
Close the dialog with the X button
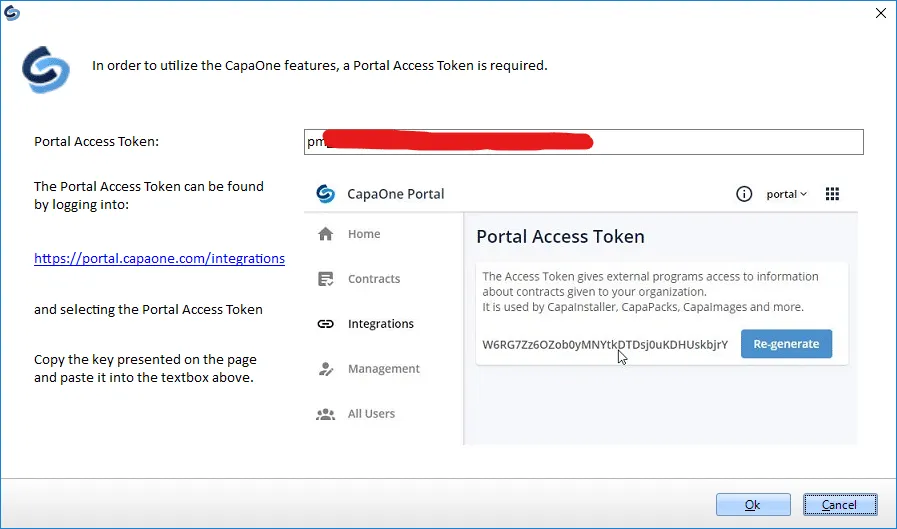880,13
